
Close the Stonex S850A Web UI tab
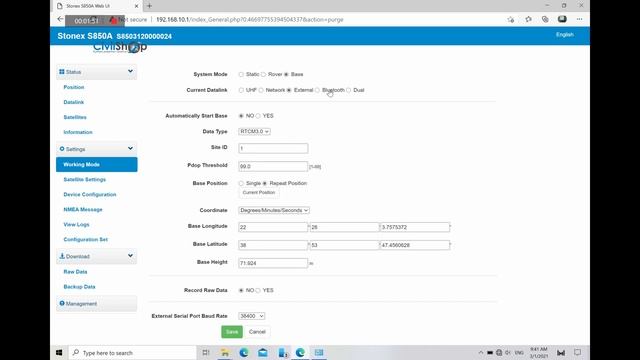136,6
